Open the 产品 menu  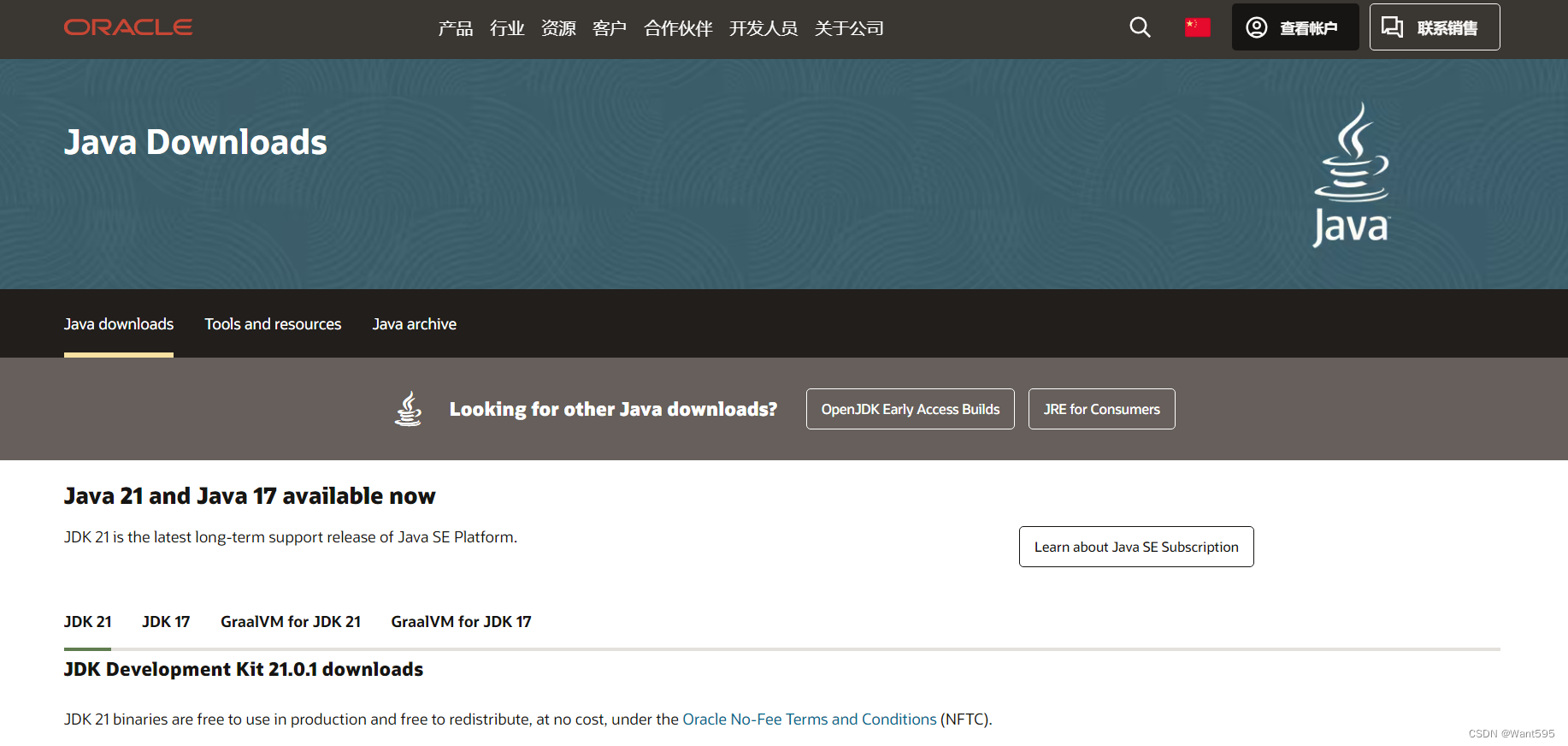click(x=456, y=28)
